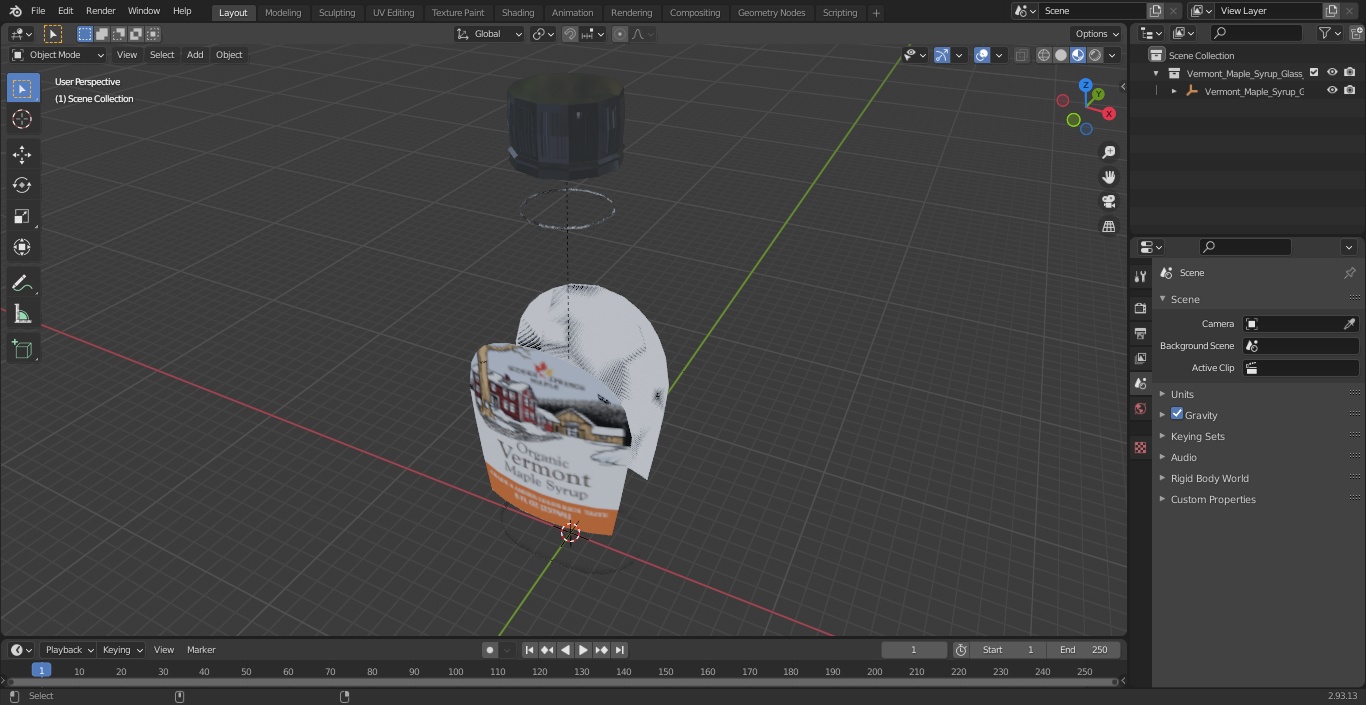Viewport: 1366px width, 705px height.
Task: Click the current frame number field
Action: (x=913, y=650)
